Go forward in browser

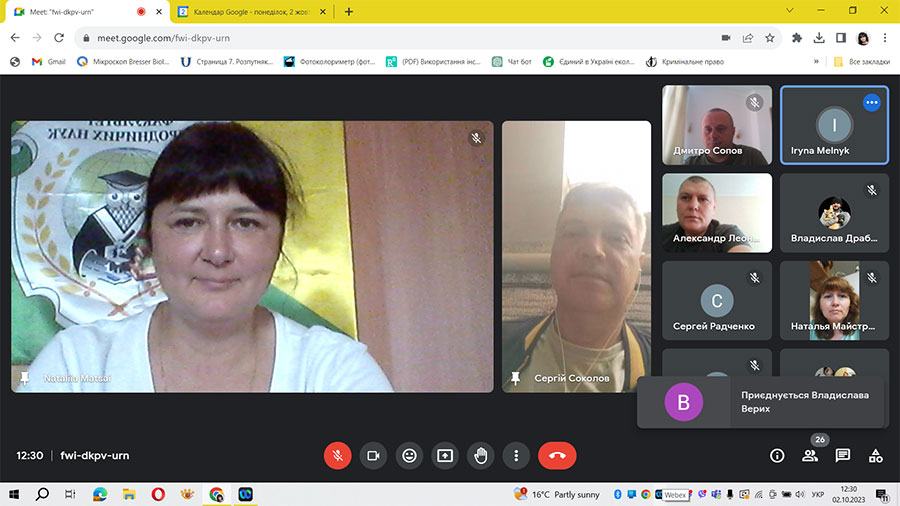[x=37, y=38]
